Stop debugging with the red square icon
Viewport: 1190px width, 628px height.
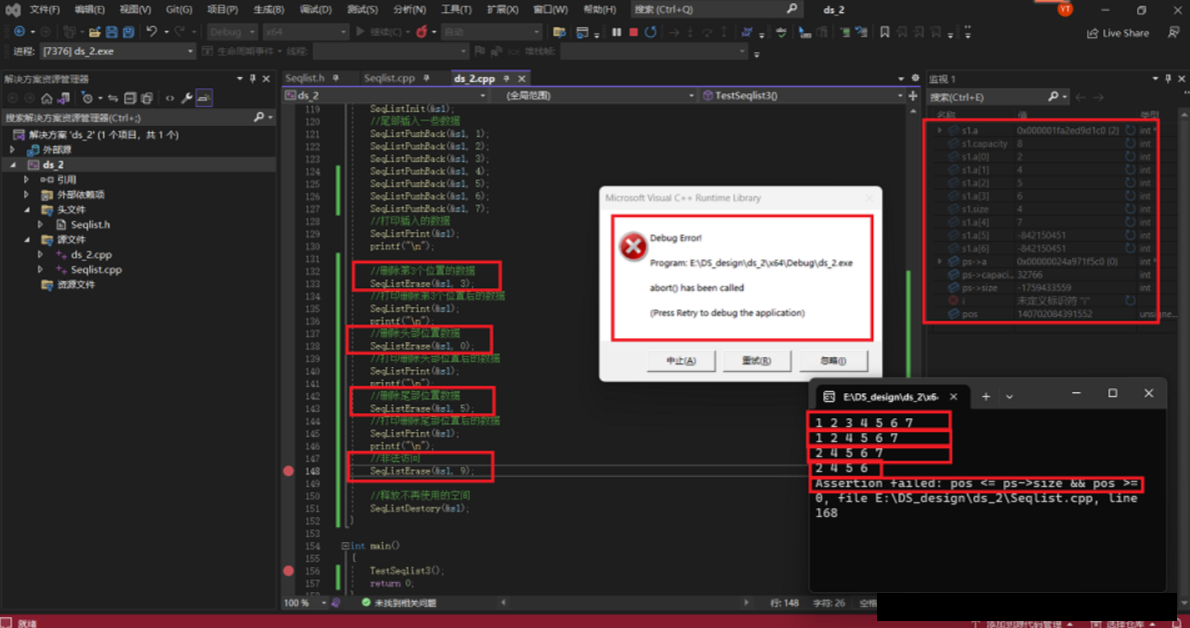[x=633, y=32]
